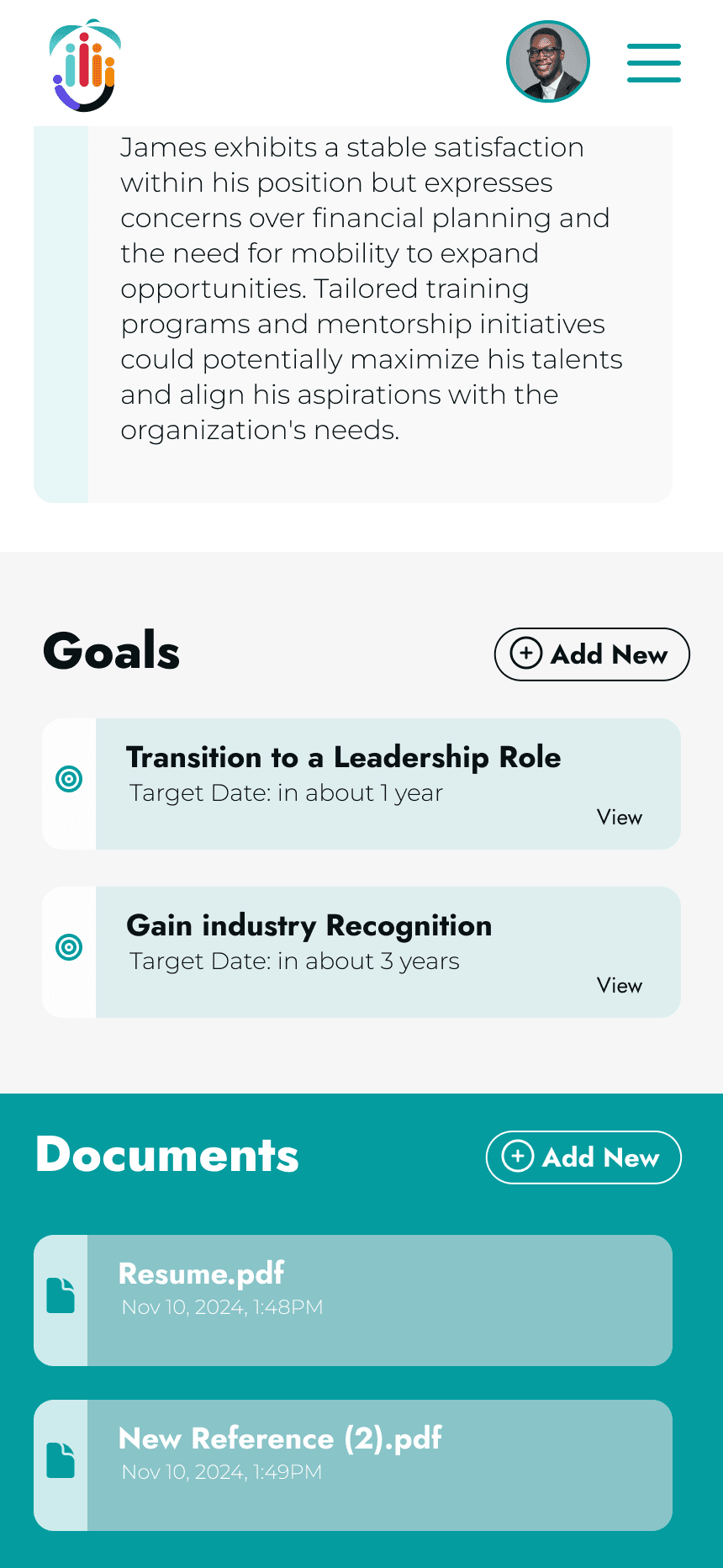Click the Nov 10, 2024, 1:48PM timestamp
This screenshot has width=723, height=1568.
click(222, 1307)
